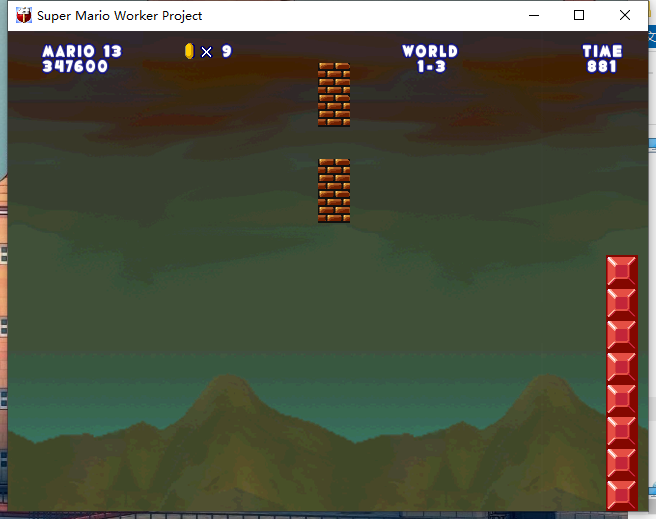656x519 pixels.
Task: Minimize the Super Mario Worker Project window
Action: click(x=534, y=15)
